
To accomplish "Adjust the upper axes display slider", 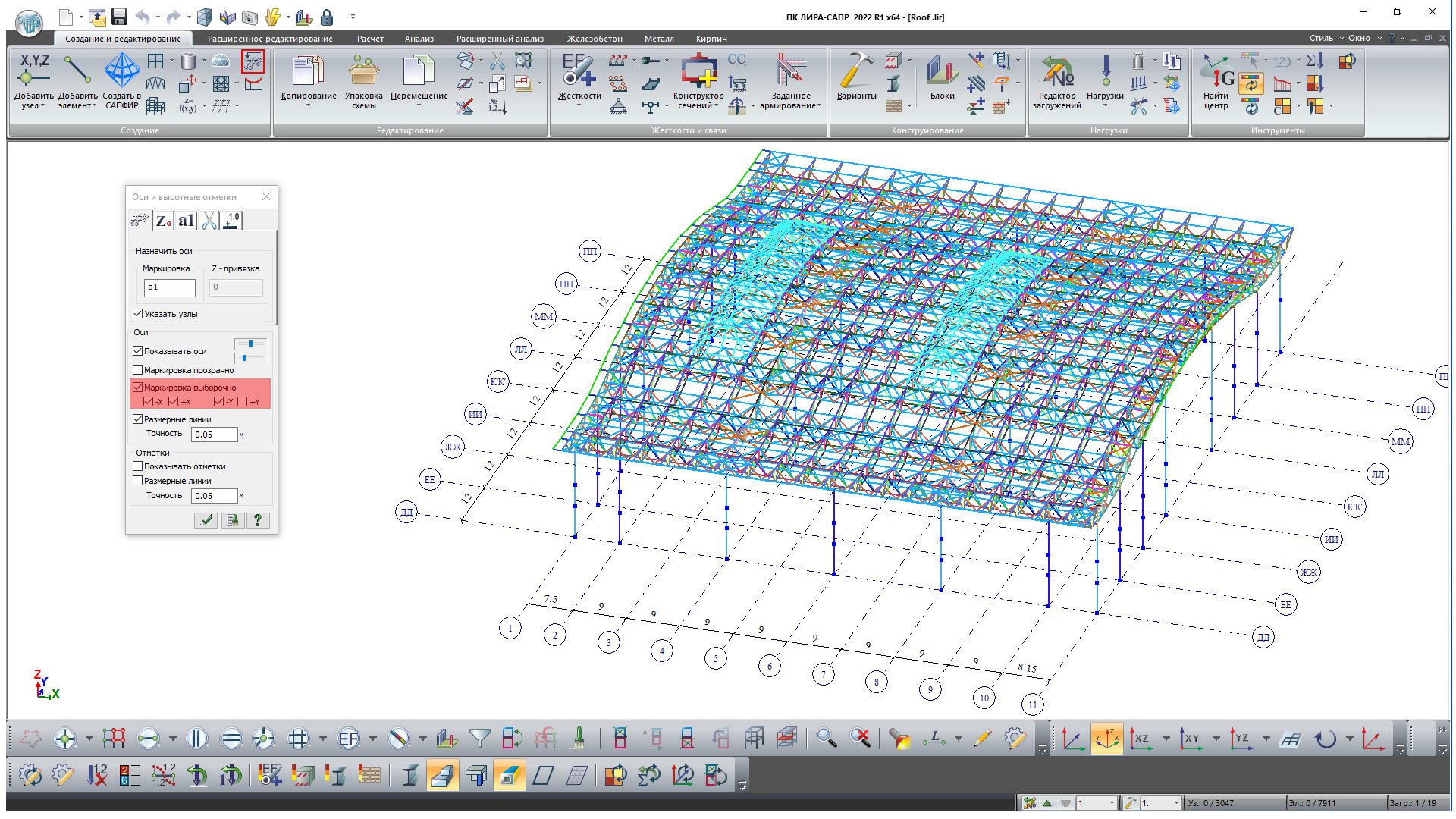I will coord(250,344).
